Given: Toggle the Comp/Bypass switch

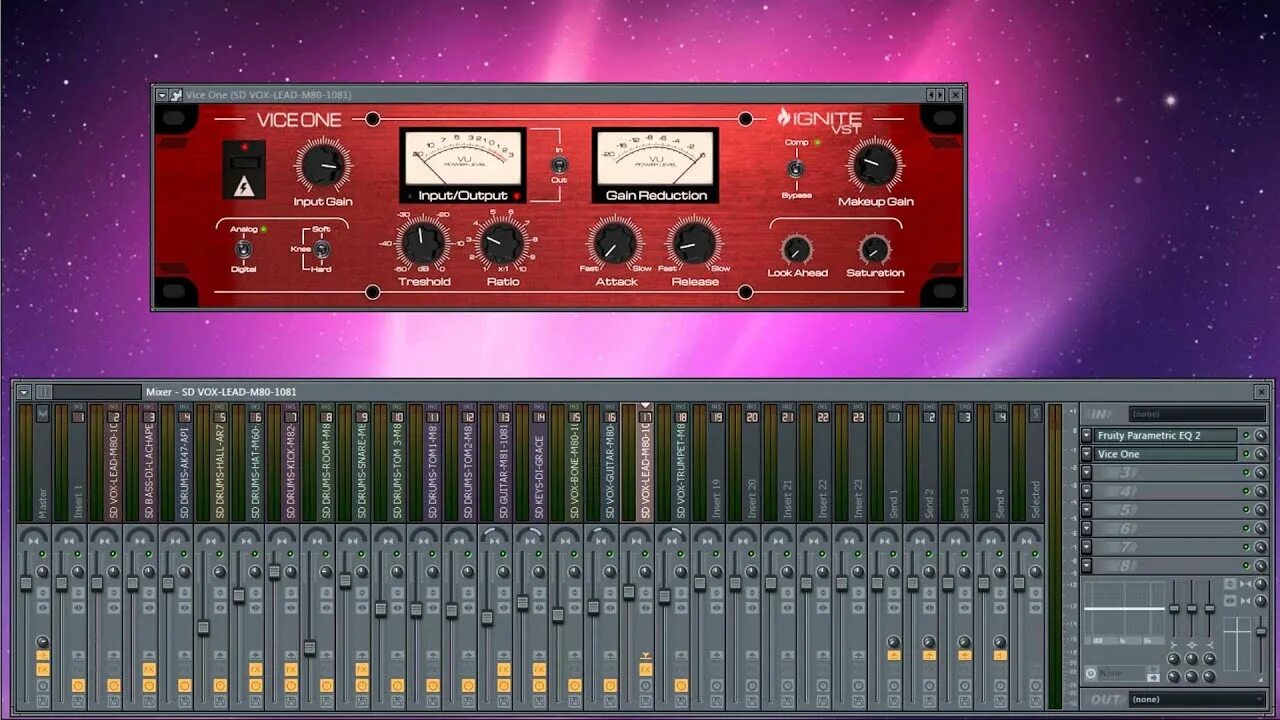Looking at the screenshot, I should point(795,169).
